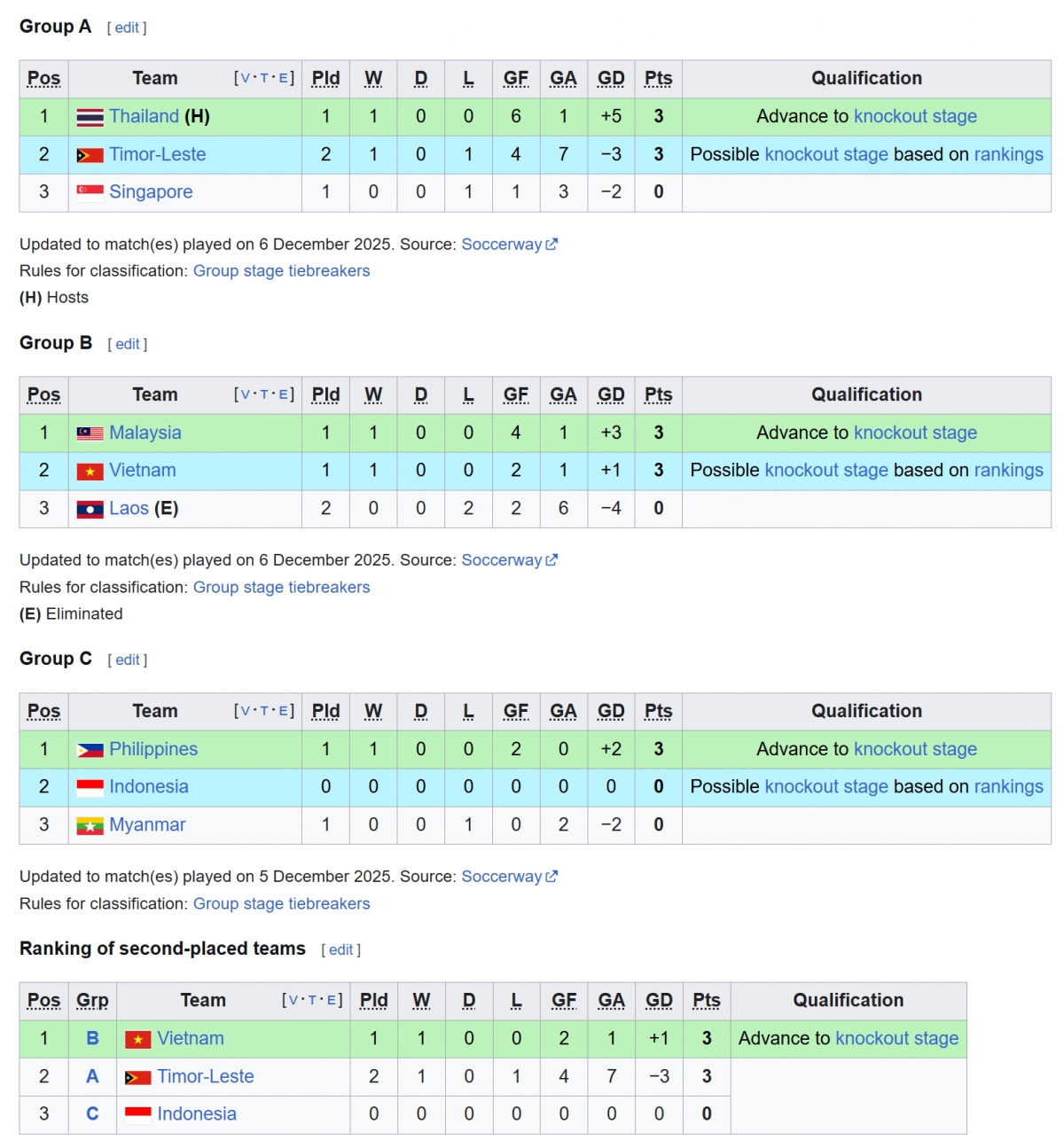The image size is (1064, 1148).
Task: Click Indonesia flag in second-placed ranking table
Action: pos(137,1114)
